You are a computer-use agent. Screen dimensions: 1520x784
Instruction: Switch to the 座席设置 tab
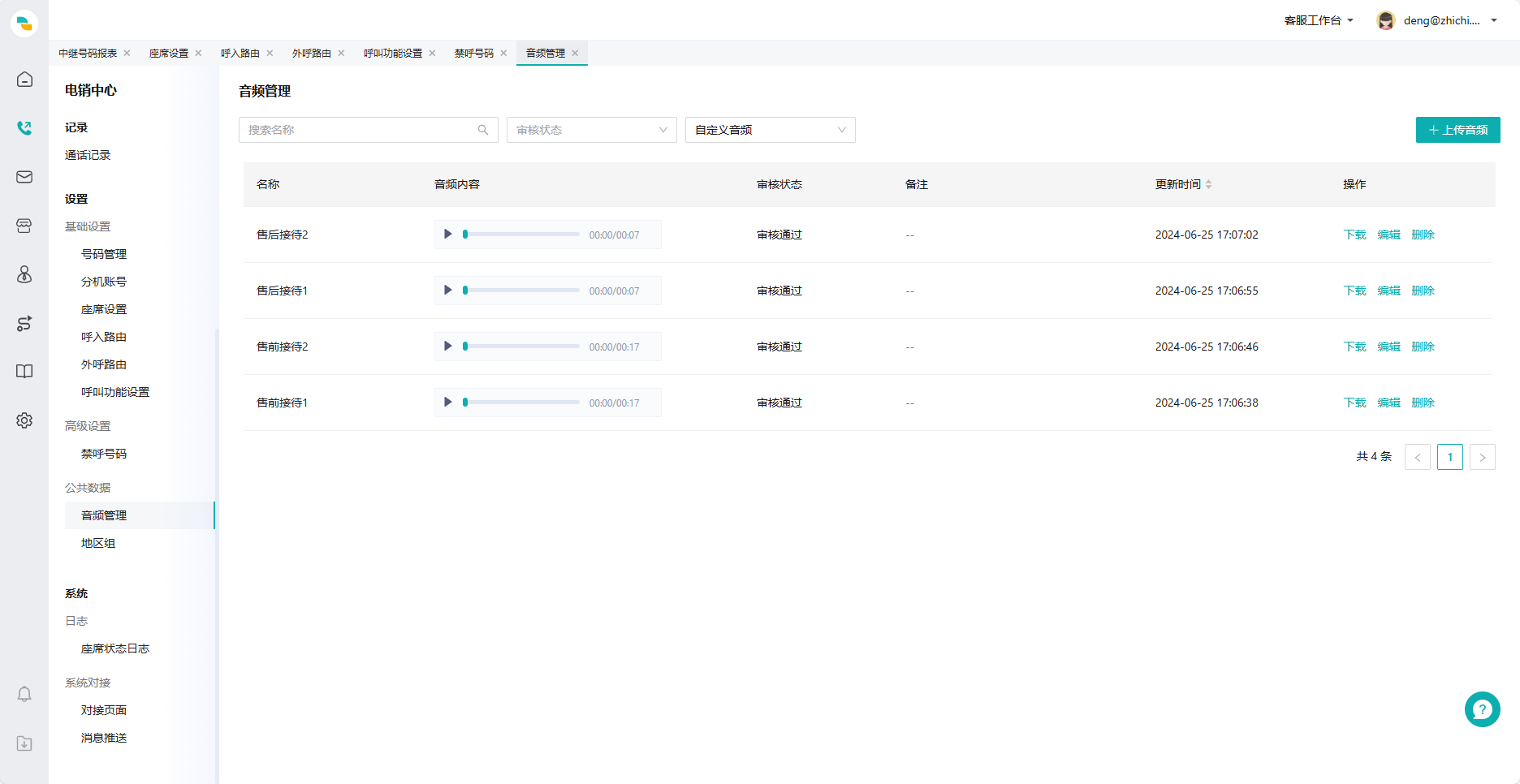[169, 53]
